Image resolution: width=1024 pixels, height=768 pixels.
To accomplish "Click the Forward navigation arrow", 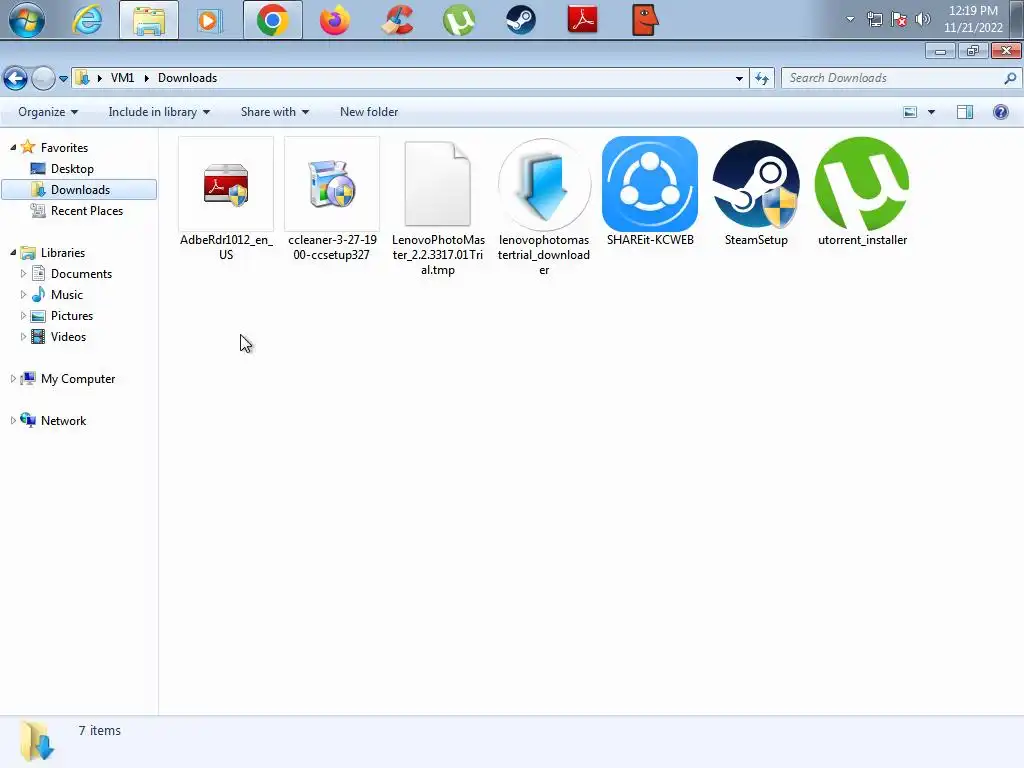I will [43, 78].
